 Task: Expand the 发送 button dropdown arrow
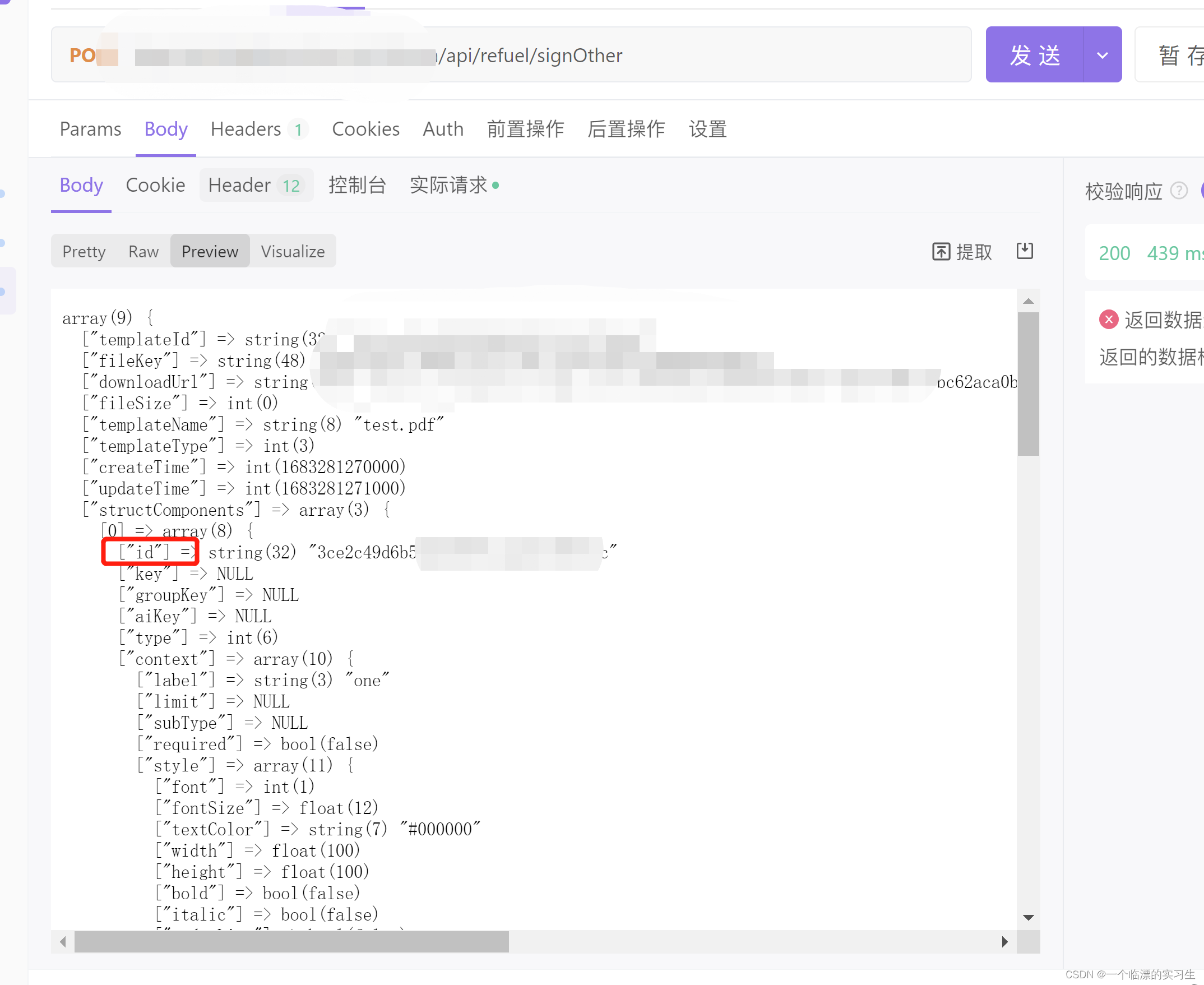[1102, 55]
